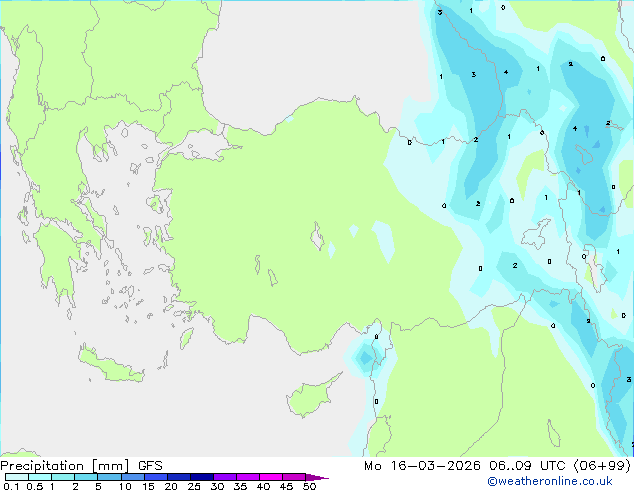Click the '15' legend scale label
The width and height of the screenshot is (634, 490).
[x=148, y=486]
